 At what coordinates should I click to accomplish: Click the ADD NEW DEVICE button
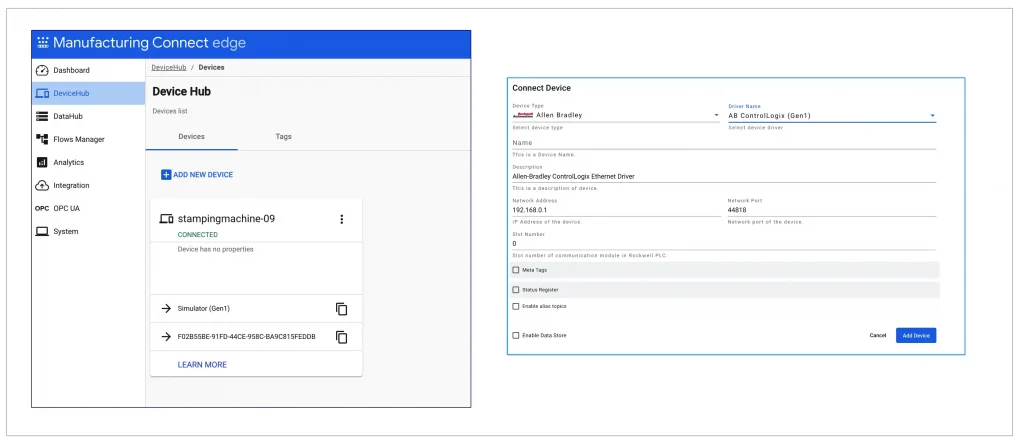(x=197, y=174)
